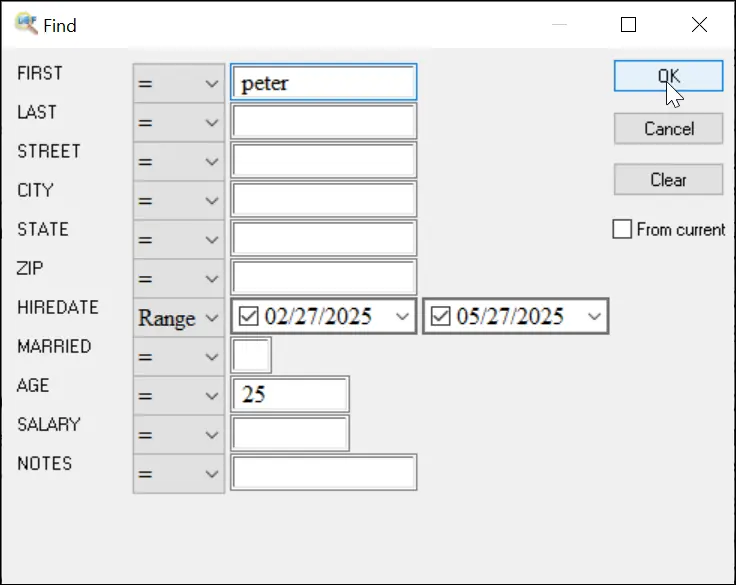Uncheck the end hire date 05/27/2025 checkbox

[440, 316]
